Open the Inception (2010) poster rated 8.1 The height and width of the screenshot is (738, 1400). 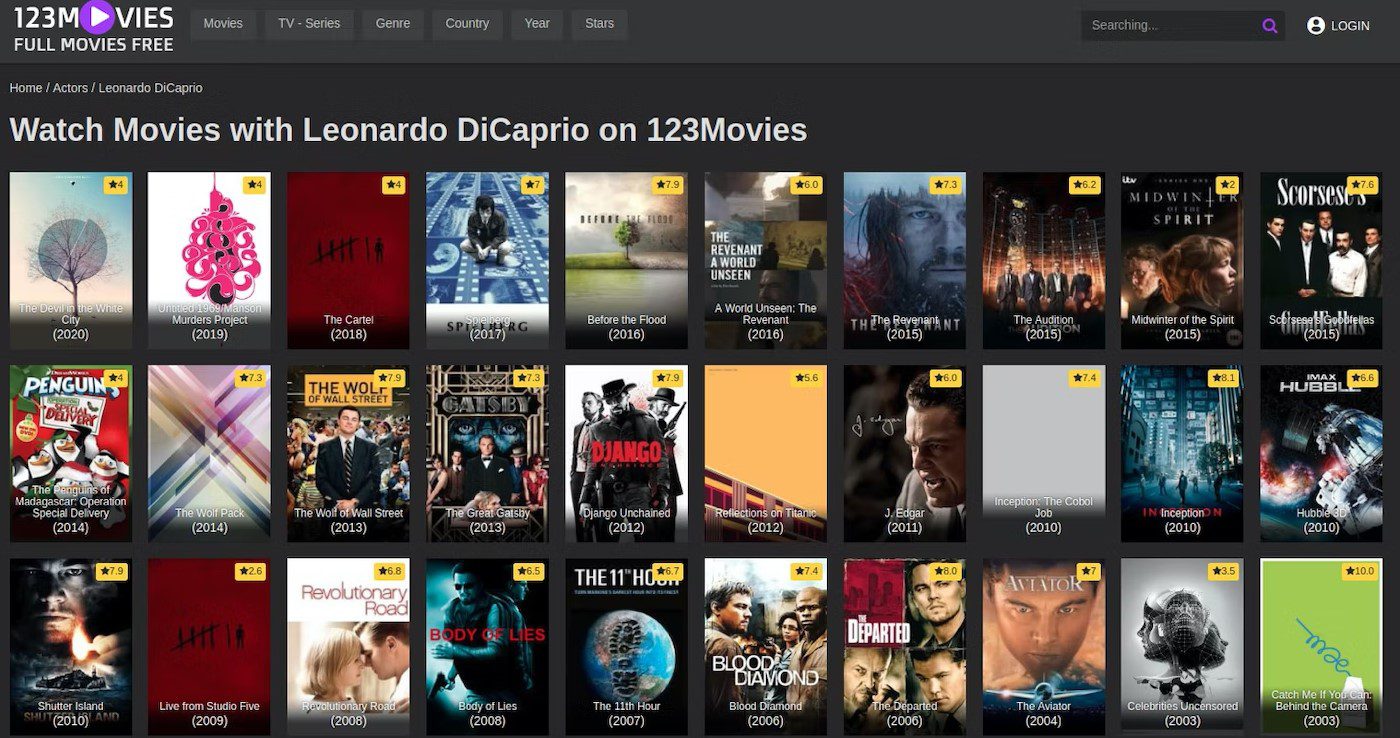click(x=1182, y=453)
